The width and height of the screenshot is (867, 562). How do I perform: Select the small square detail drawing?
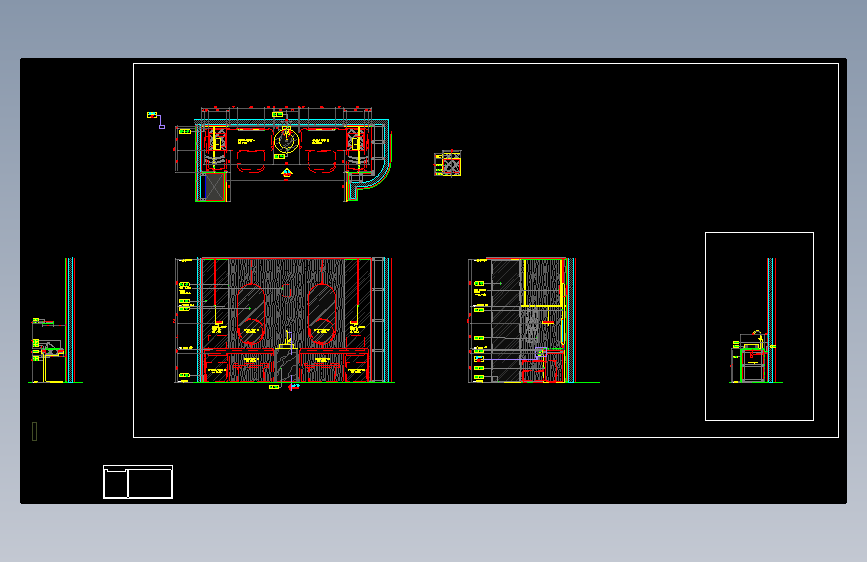pyautogui.click(x=448, y=163)
